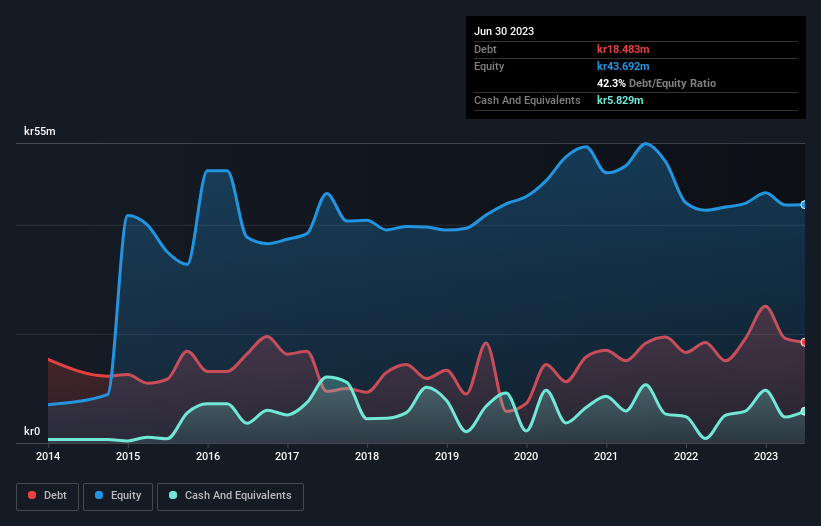821x526 pixels.
Task: Click the 2016 x-axis label
Action: point(208,456)
